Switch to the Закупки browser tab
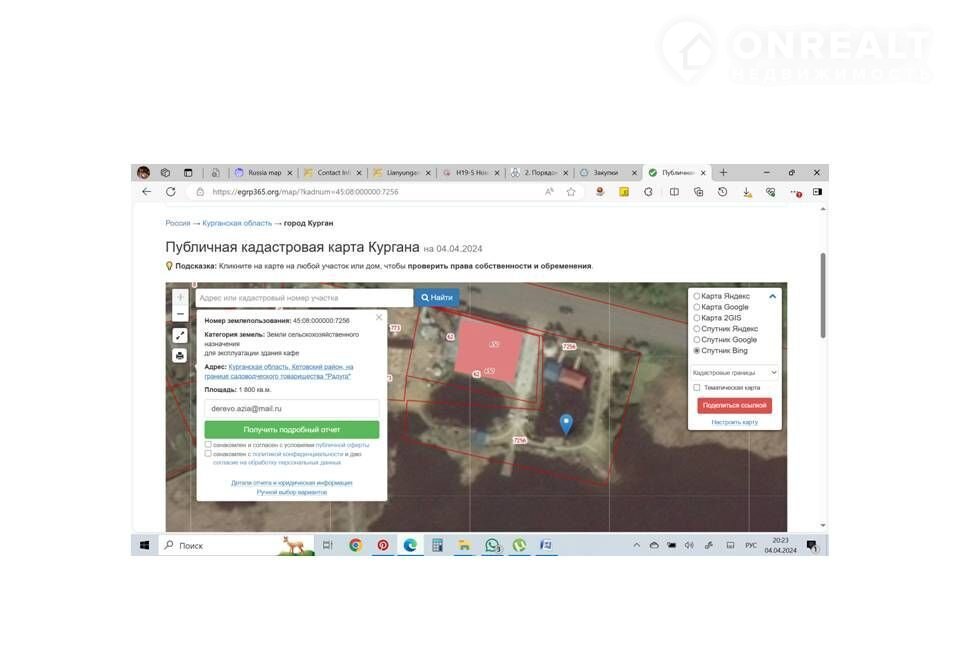Viewport: 960px width, 670px height. (x=606, y=172)
